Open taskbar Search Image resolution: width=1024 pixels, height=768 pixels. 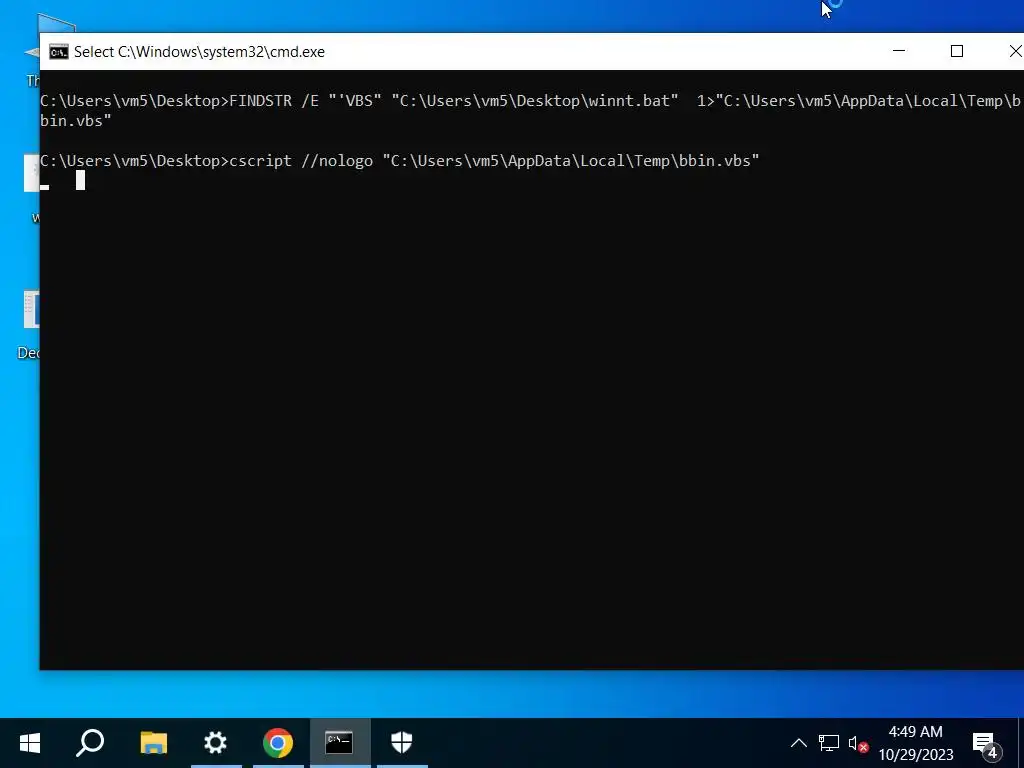pyautogui.click(x=90, y=743)
